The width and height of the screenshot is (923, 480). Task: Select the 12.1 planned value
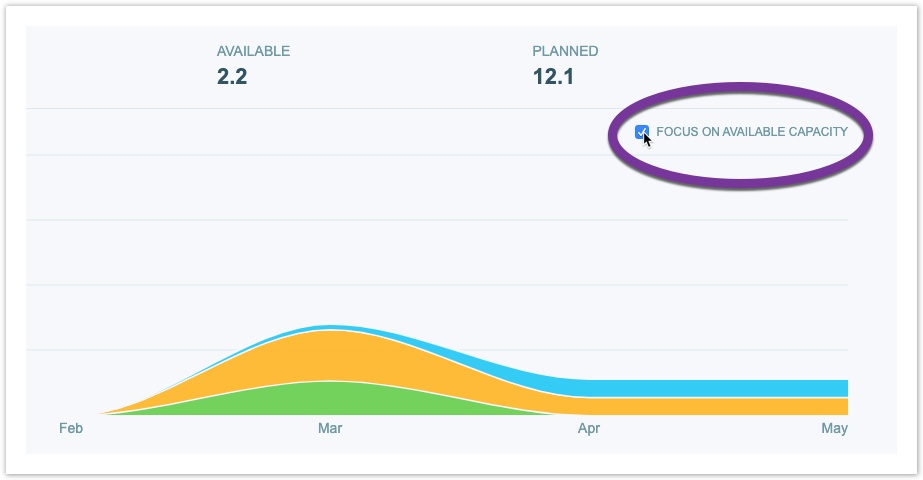[553, 76]
